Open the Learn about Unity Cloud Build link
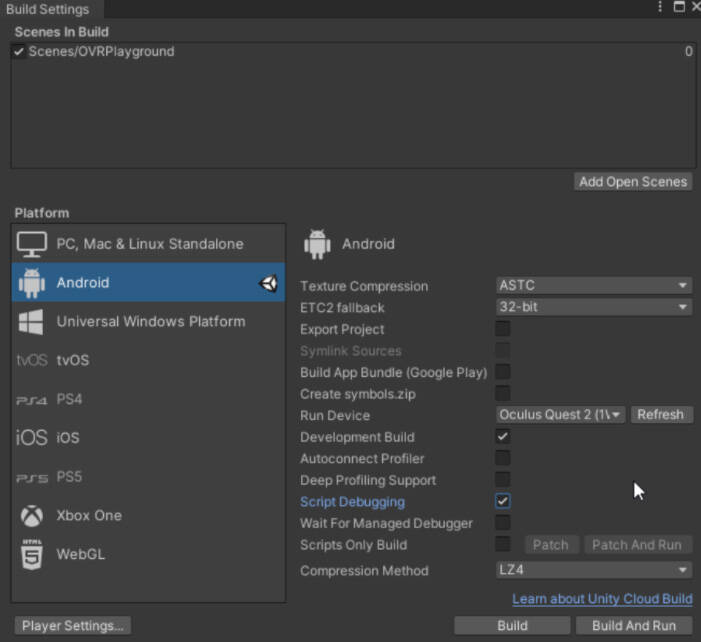The image size is (701, 642). point(602,599)
